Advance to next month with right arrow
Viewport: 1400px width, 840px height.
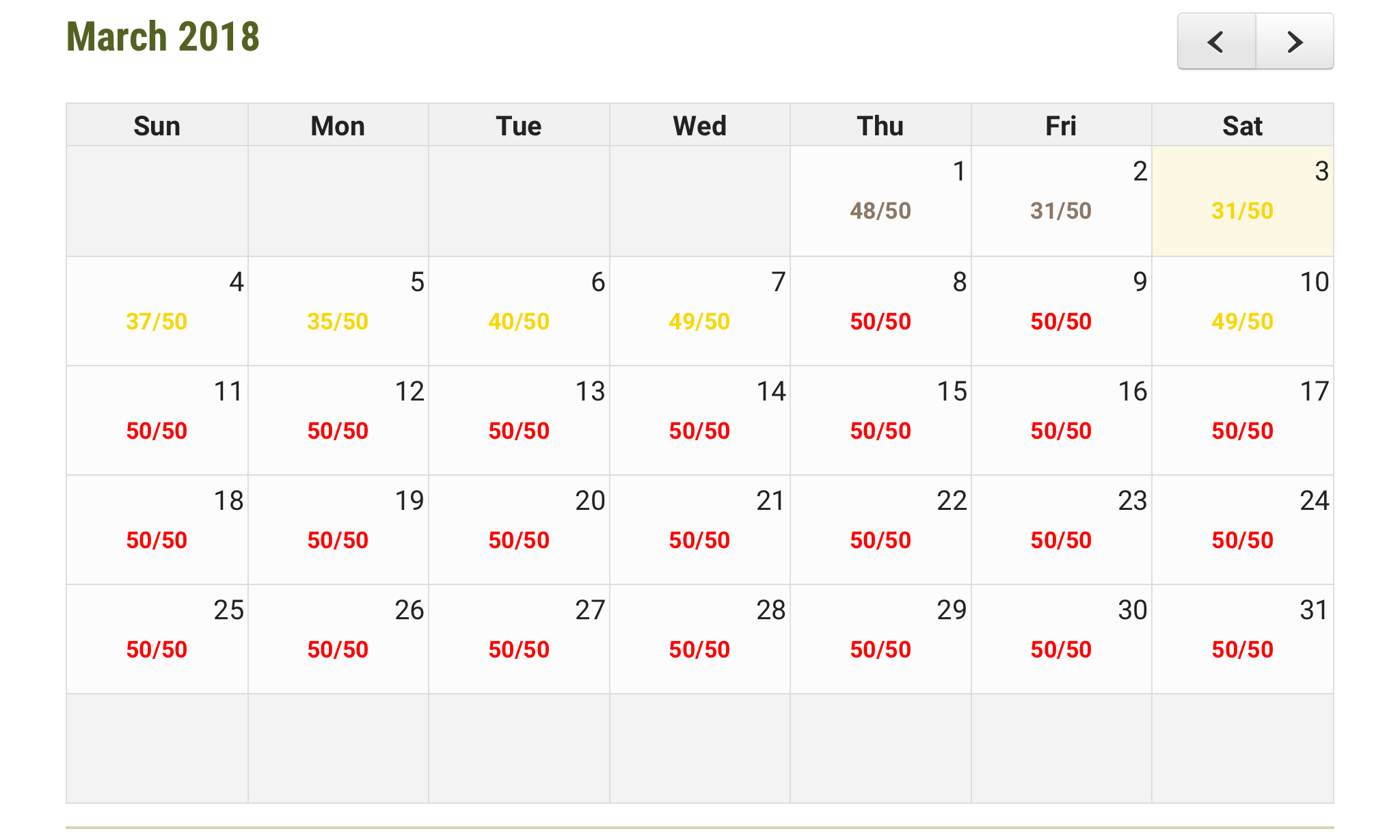pos(1295,42)
